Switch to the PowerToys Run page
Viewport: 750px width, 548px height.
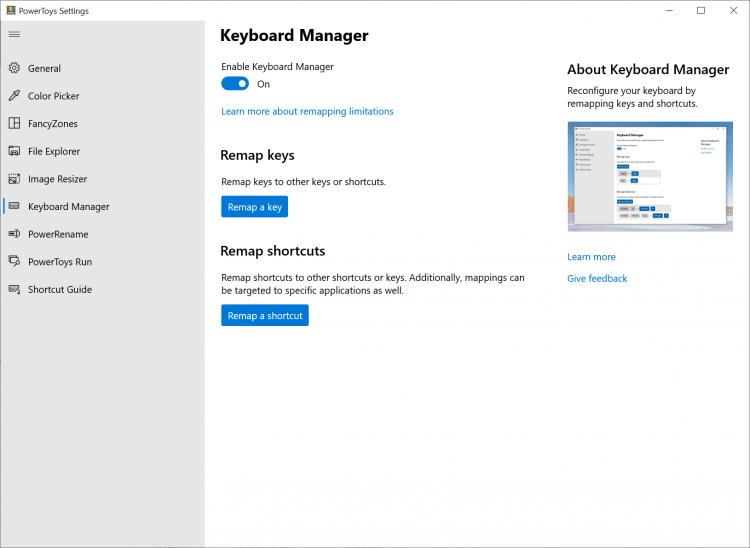(60, 262)
